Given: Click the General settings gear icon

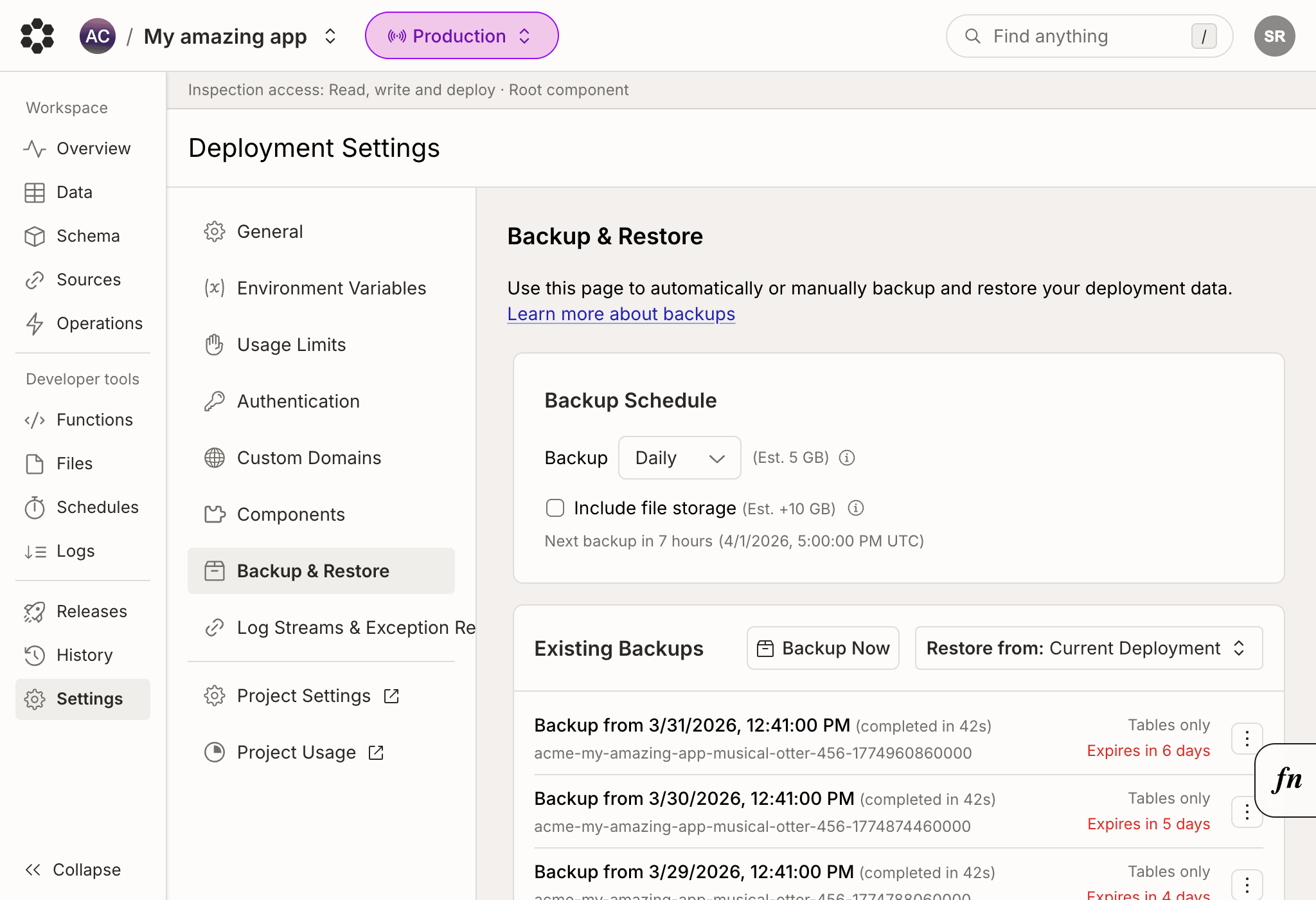Looking at the screenshot, I should pos(215,231).
